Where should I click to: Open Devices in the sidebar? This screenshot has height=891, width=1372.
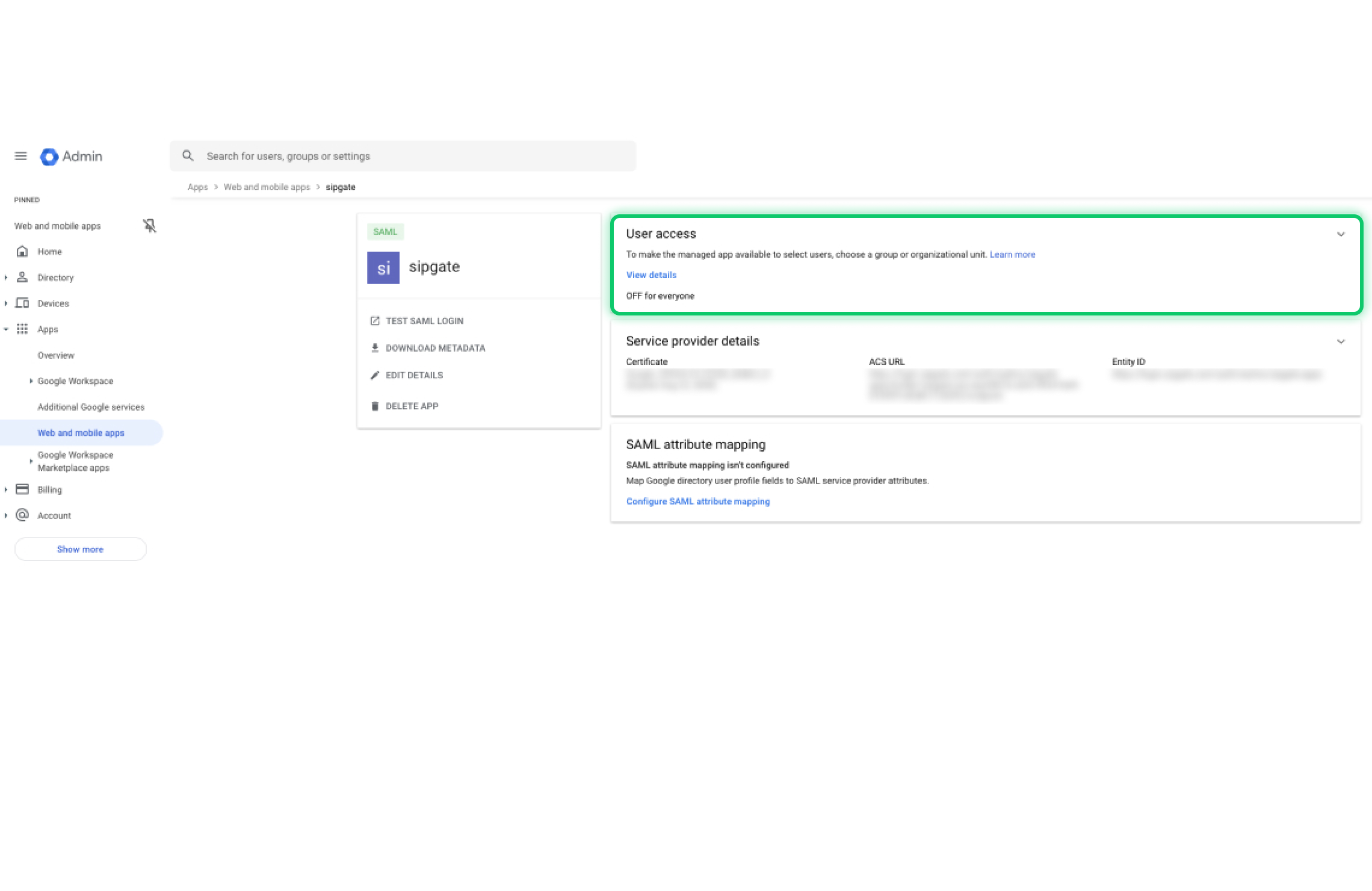[x=53, y=303]
